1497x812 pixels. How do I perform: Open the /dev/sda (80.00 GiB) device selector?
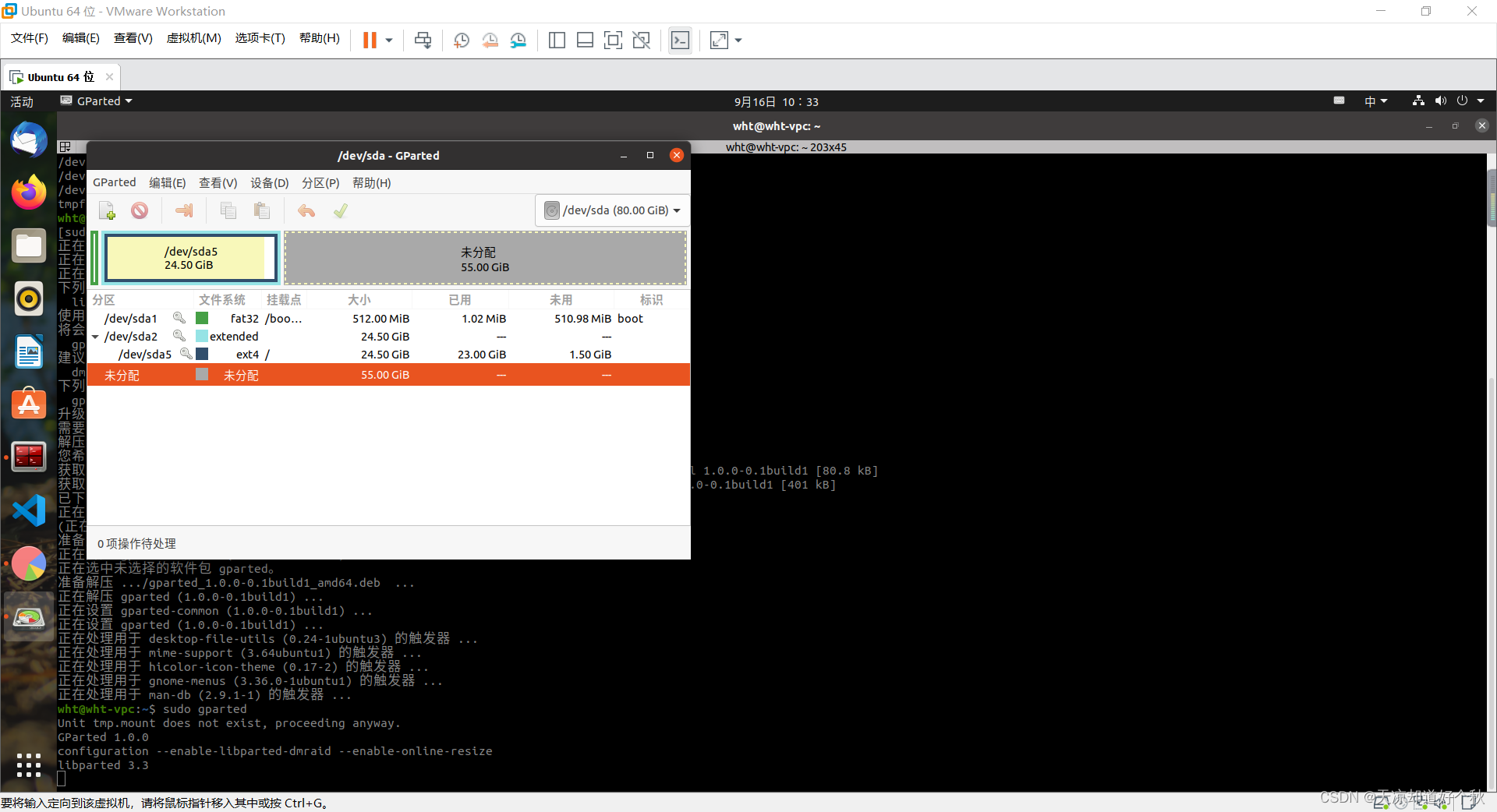[x=612, y=210]
